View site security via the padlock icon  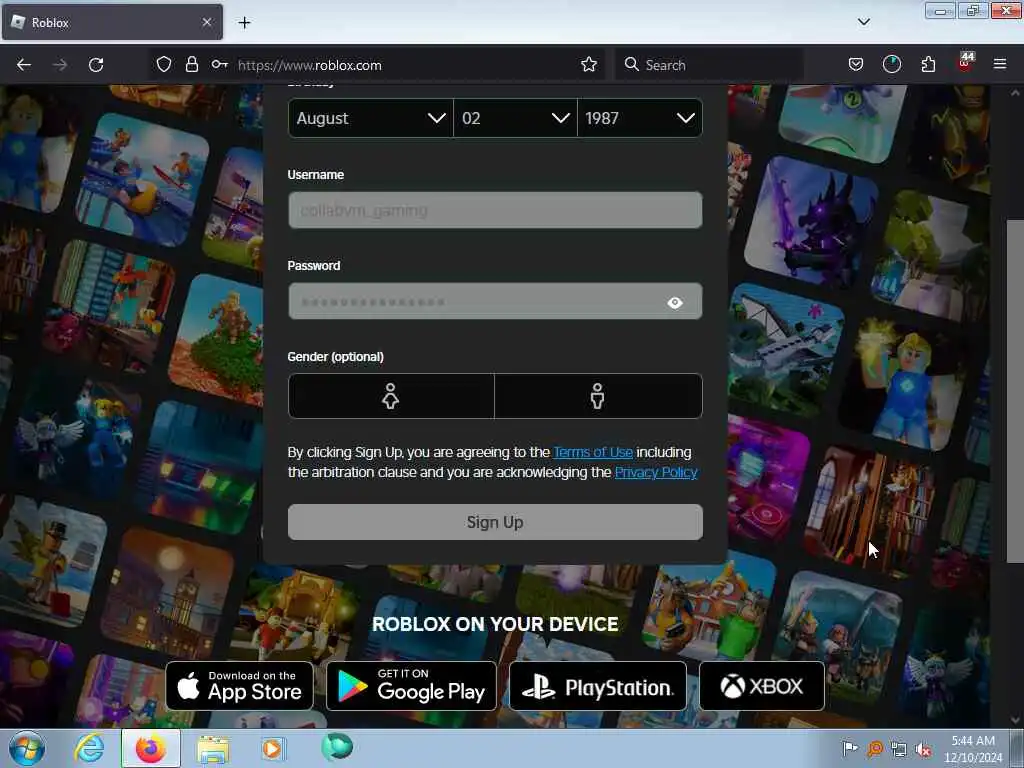pos(191,65)
